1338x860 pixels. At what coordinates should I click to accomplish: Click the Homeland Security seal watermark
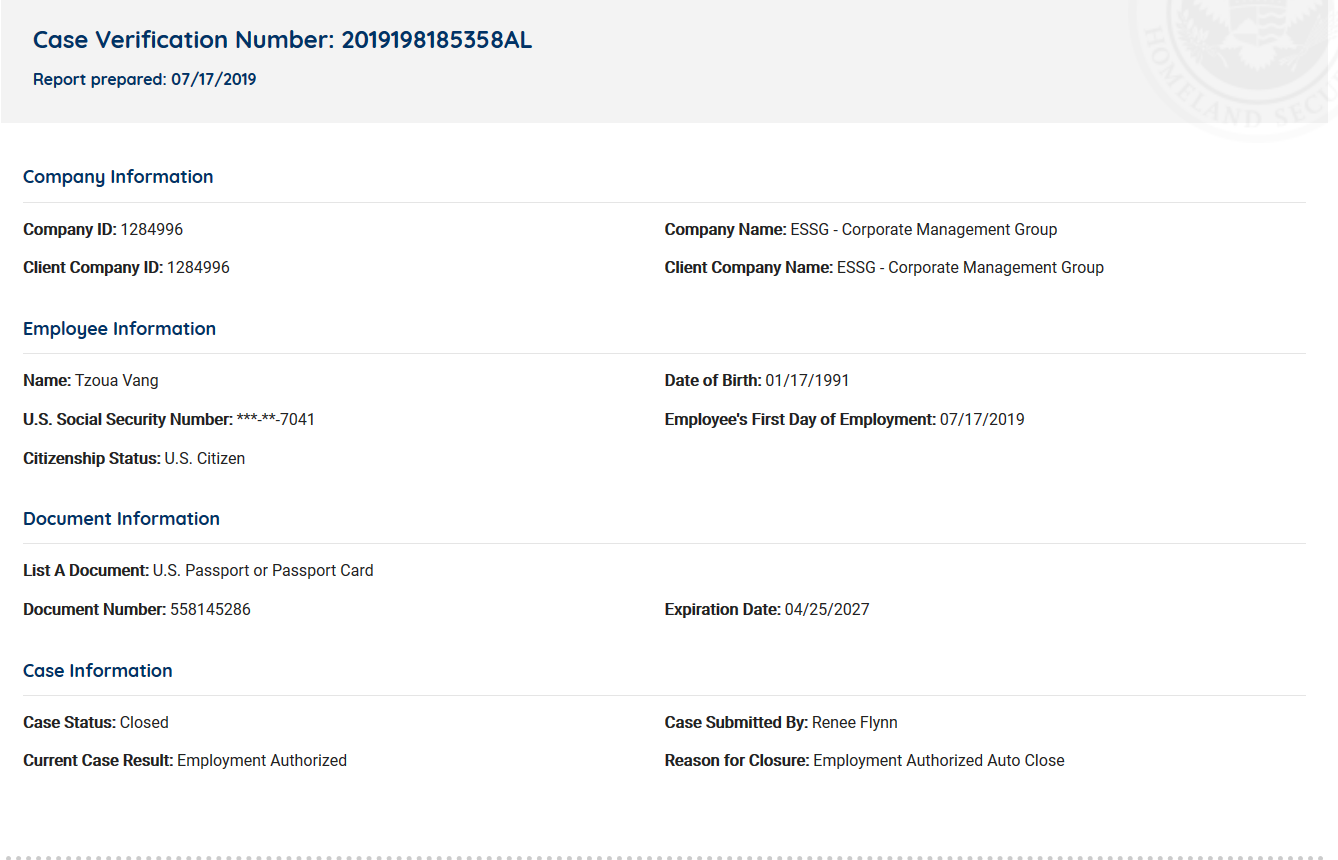tap(1250, 60)
